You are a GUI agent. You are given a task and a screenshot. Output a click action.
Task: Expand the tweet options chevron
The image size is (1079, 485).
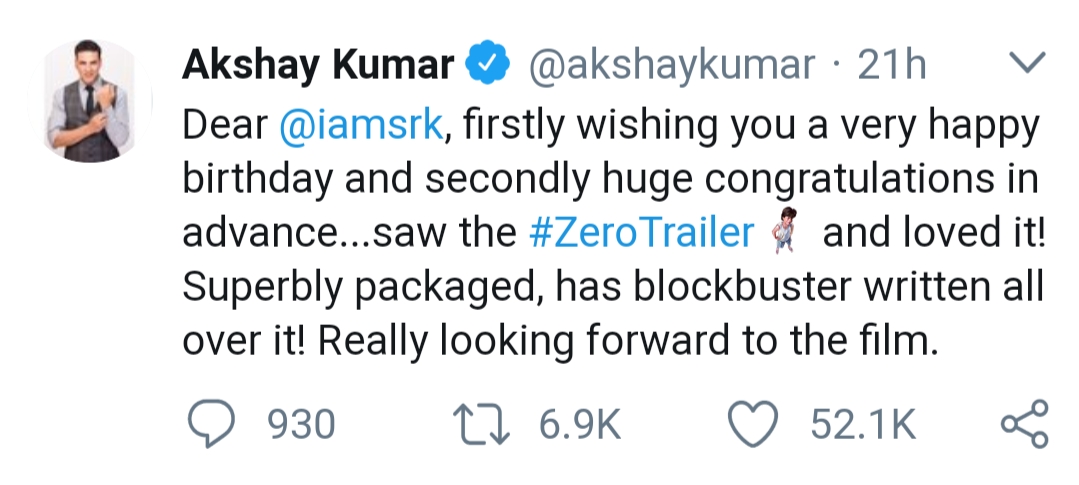coord(1027,62)
